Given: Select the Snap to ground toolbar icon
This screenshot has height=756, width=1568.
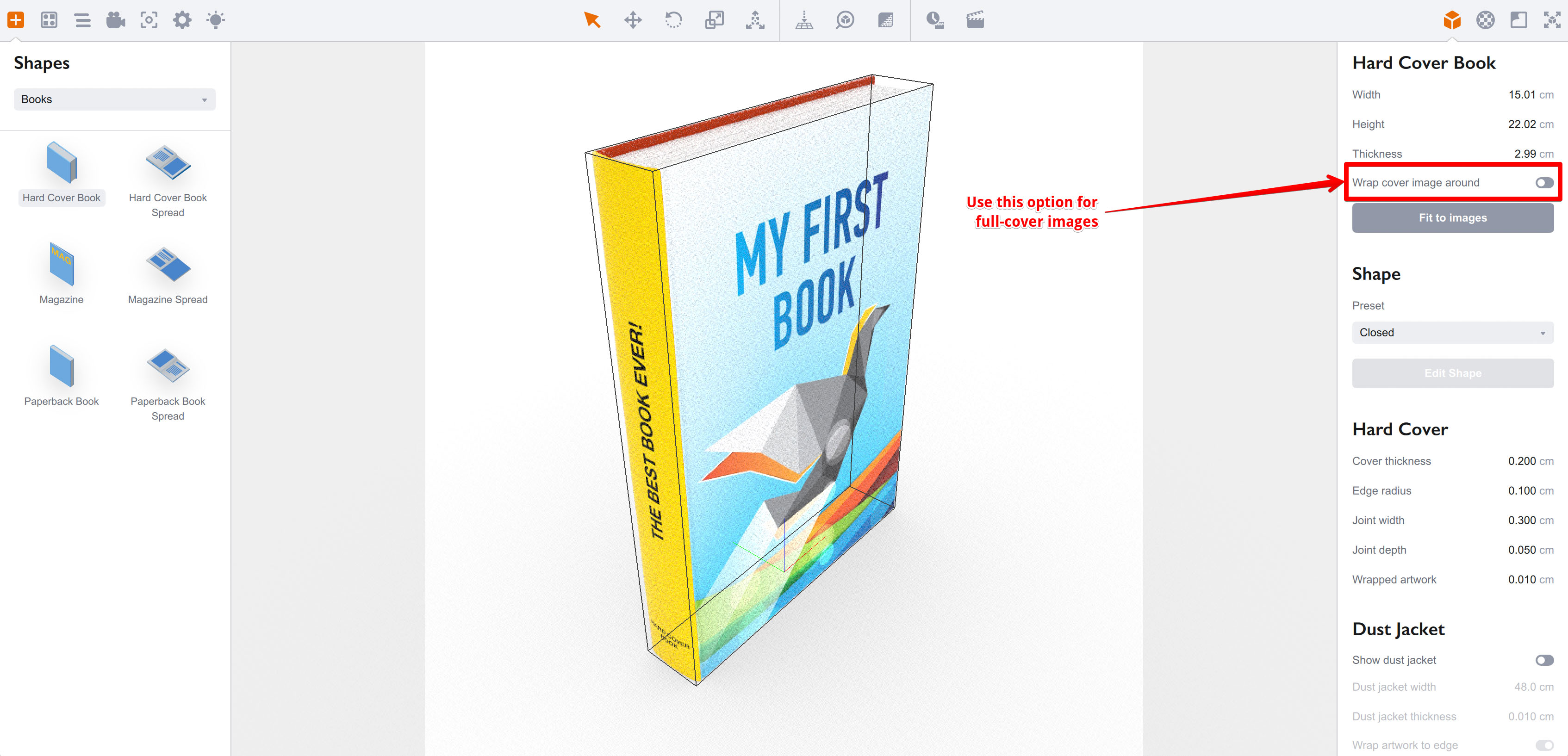Looking at the screenshot, I should point(805,20).
